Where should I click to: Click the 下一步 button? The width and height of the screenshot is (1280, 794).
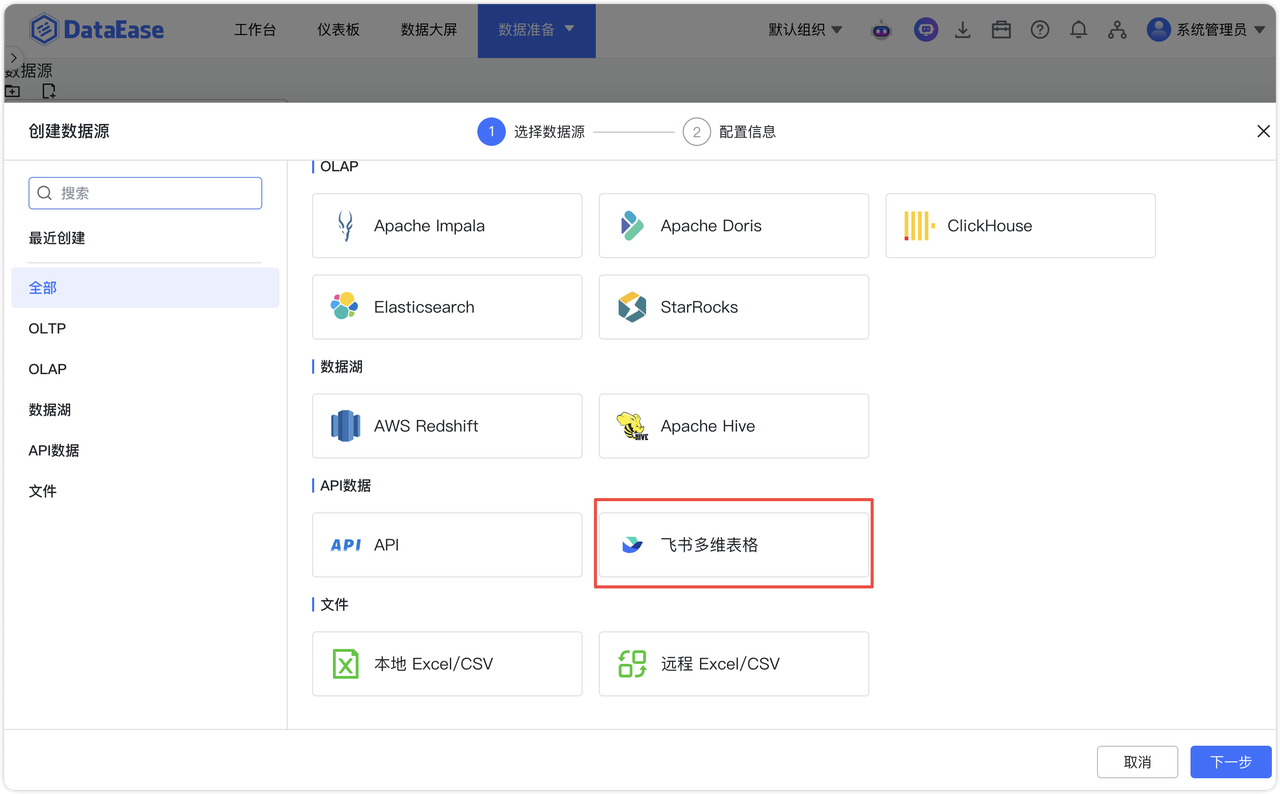1231,762
